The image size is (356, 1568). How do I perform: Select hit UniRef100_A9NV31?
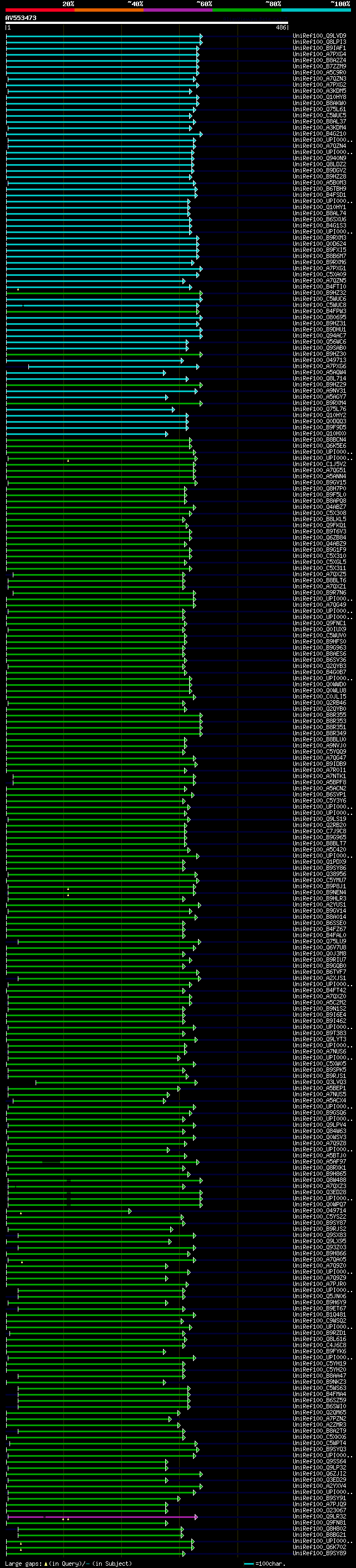coord(319,391)
